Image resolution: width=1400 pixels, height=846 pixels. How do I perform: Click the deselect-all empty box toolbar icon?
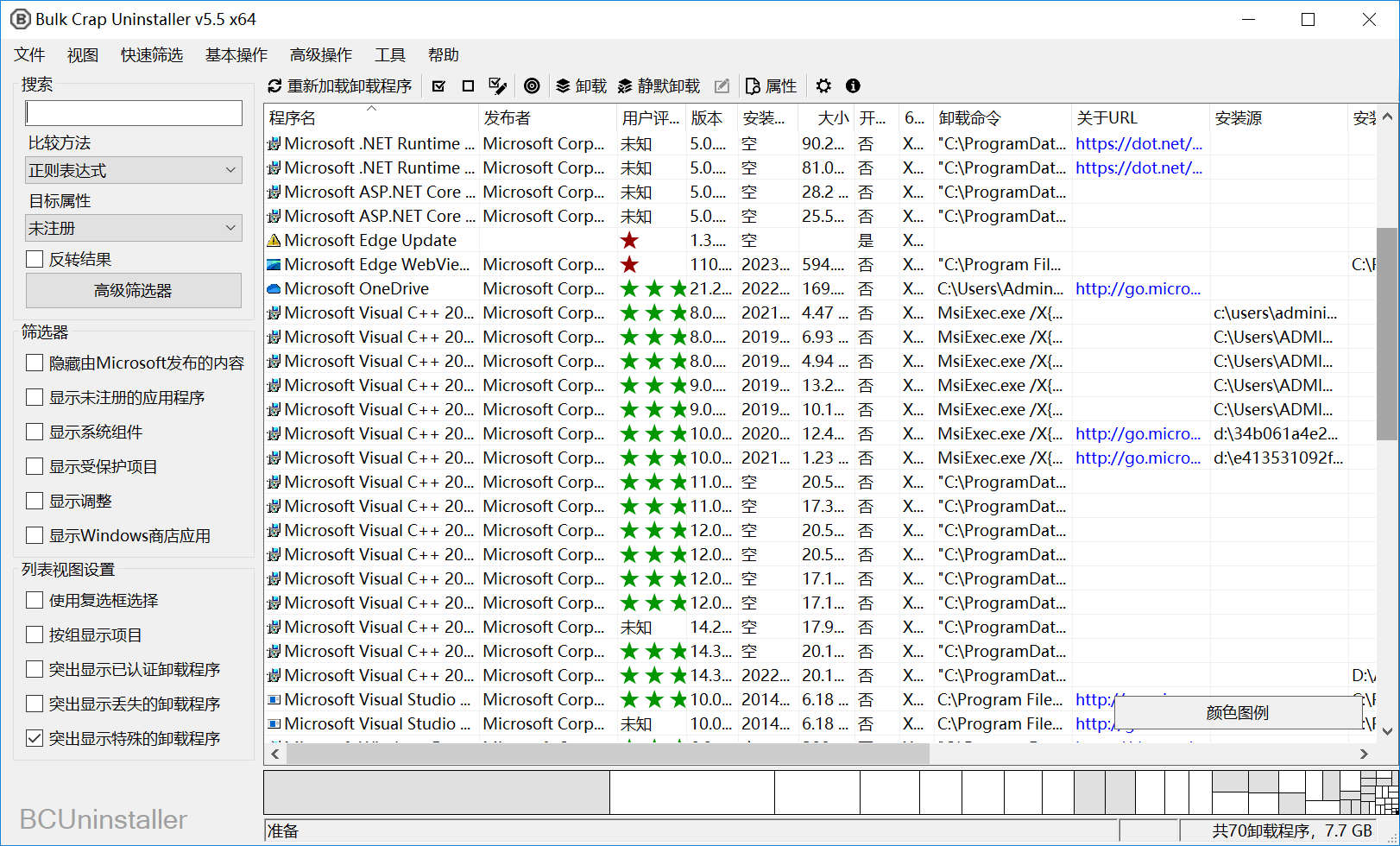click(468, 86)
